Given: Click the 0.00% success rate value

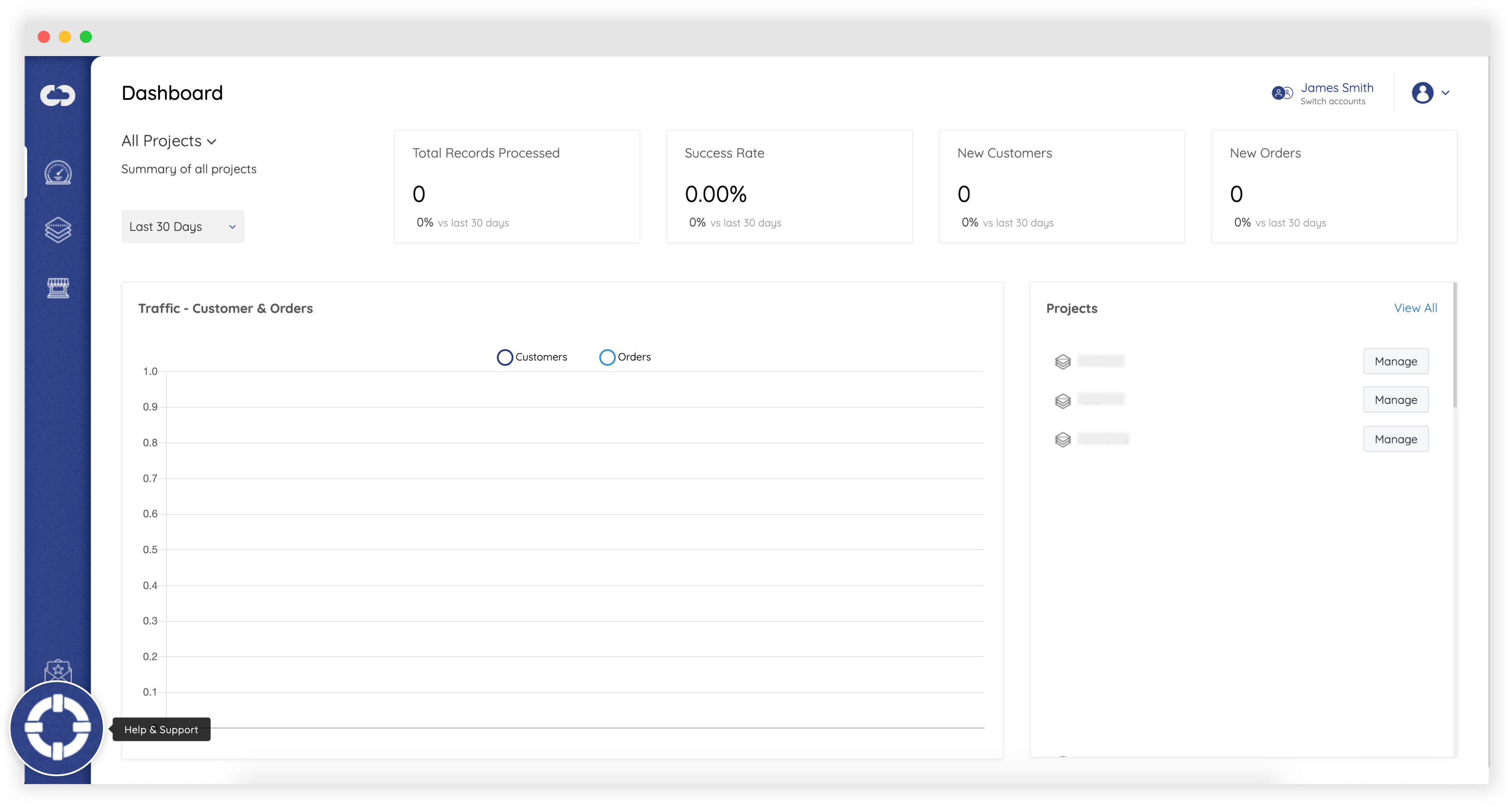Looking at the screenshot, I should [x=716, y=194].
